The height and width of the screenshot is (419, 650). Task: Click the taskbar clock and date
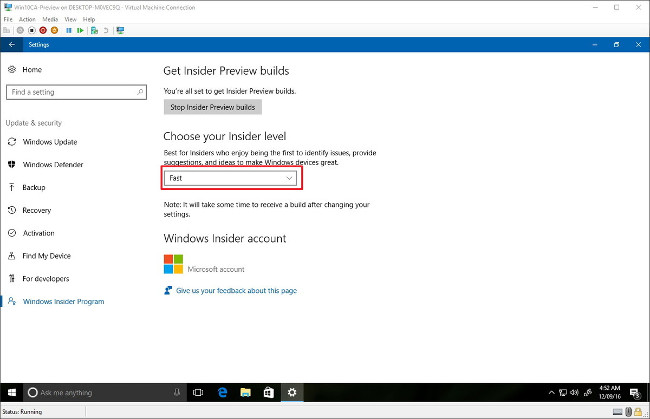click(x=610, y=392)
